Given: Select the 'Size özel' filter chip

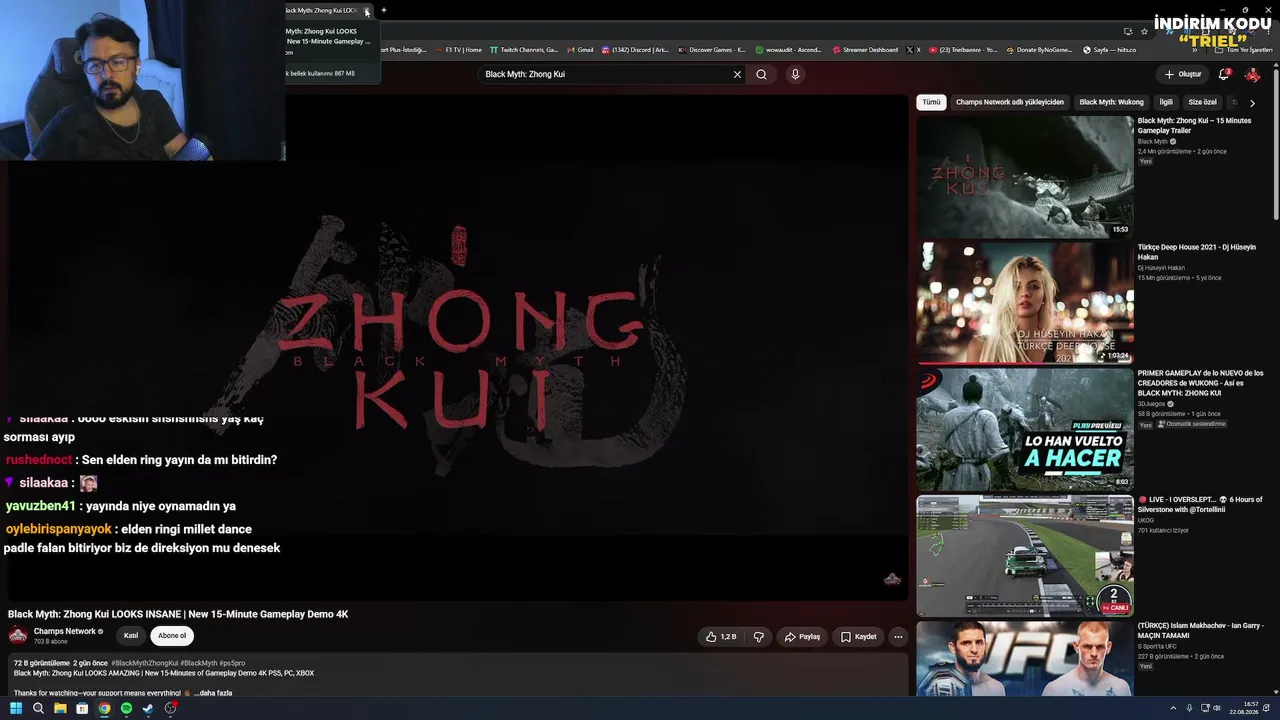Looking at the screenshot, I should pyautogui.click(x=1202, y=102).
